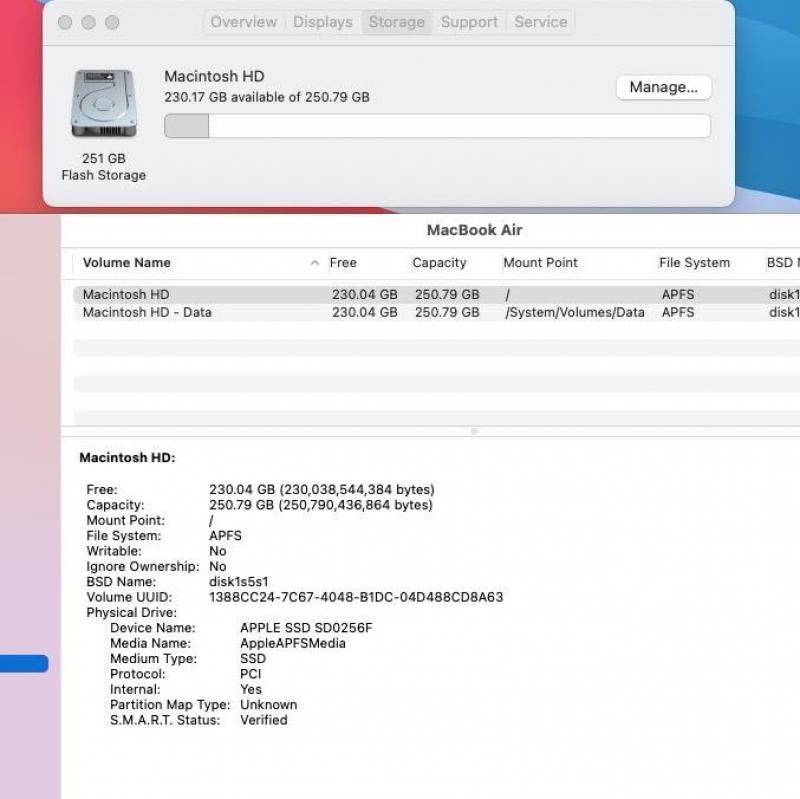Viewport: 800px width, 799px height.
Task: Select the Macintosh HD - Data row
Action: [x=436, y=312]
